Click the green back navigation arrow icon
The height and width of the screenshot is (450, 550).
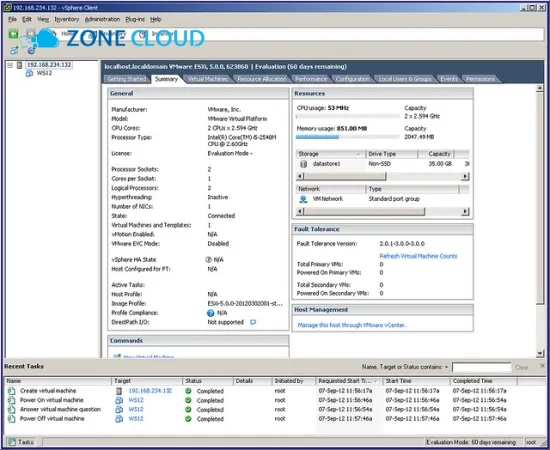tap(13, 34)
